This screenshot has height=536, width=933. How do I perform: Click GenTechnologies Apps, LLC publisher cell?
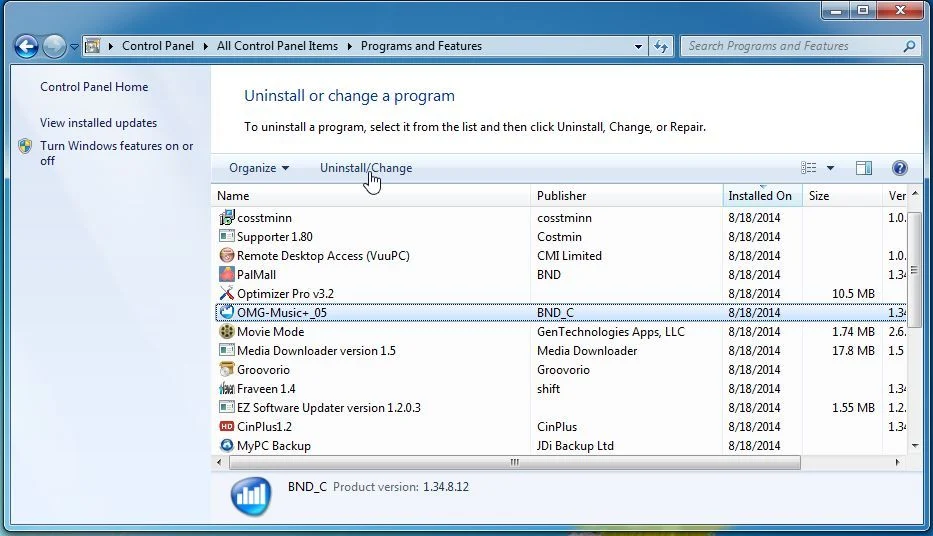pos(610,332)
